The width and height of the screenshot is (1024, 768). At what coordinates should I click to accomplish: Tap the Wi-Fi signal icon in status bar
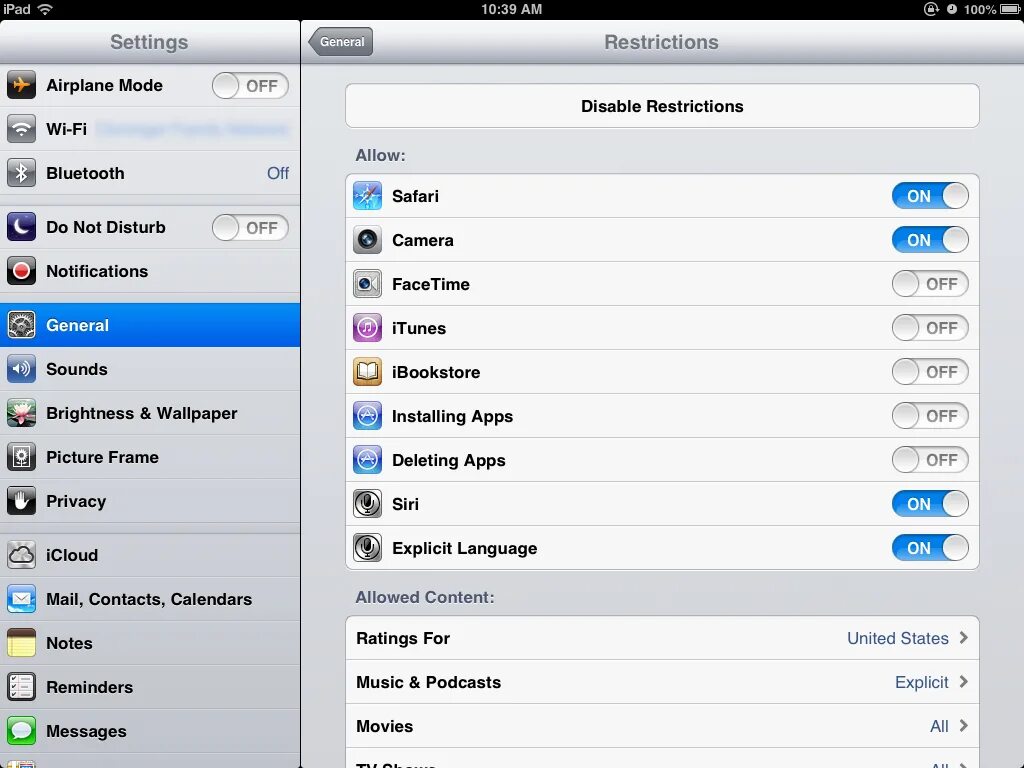[x=45, y=9]
